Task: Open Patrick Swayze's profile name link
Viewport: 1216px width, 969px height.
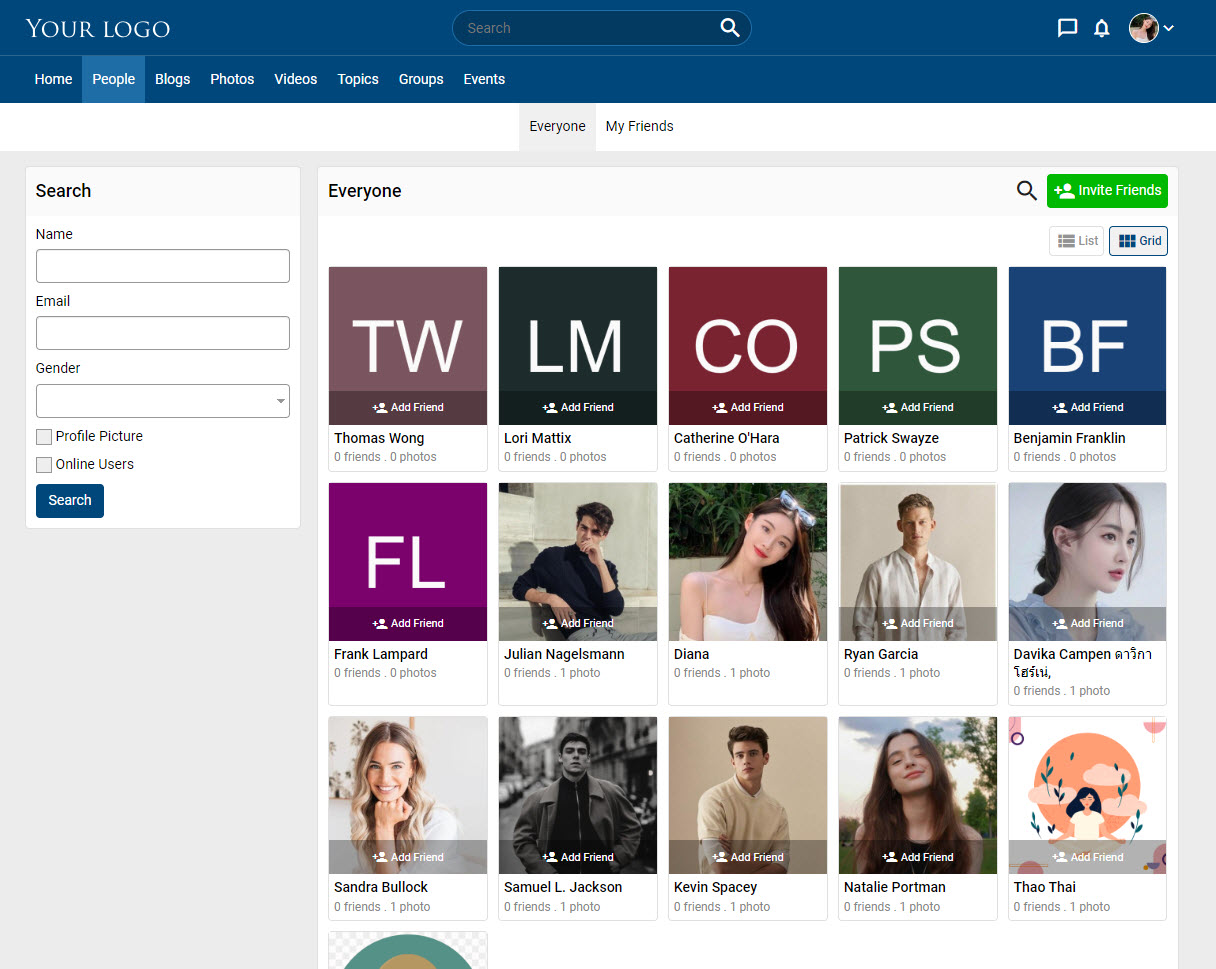Action: pyautogui.click(x=892, y=438)
